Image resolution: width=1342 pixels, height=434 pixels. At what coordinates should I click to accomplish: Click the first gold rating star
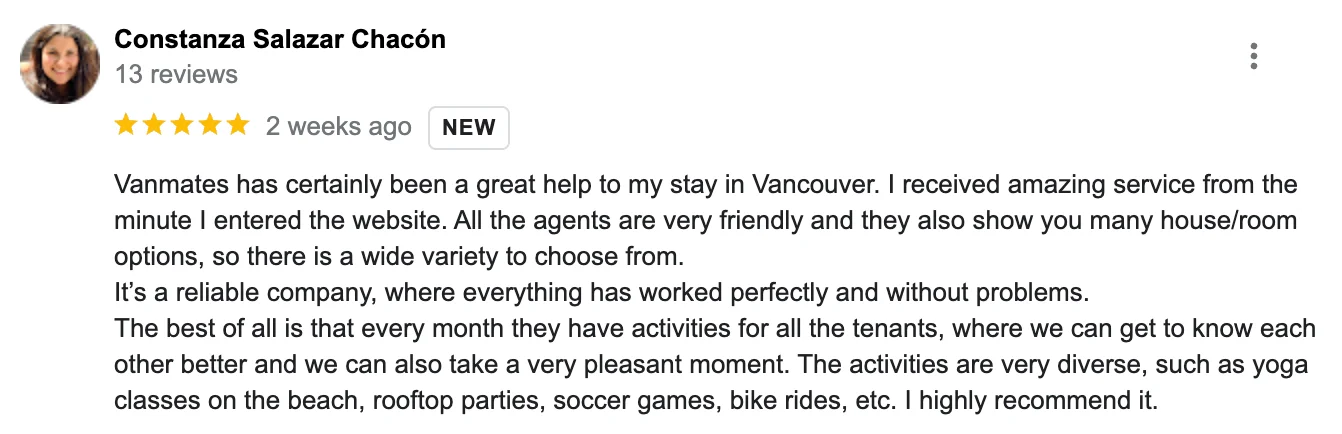pos(126,125)
